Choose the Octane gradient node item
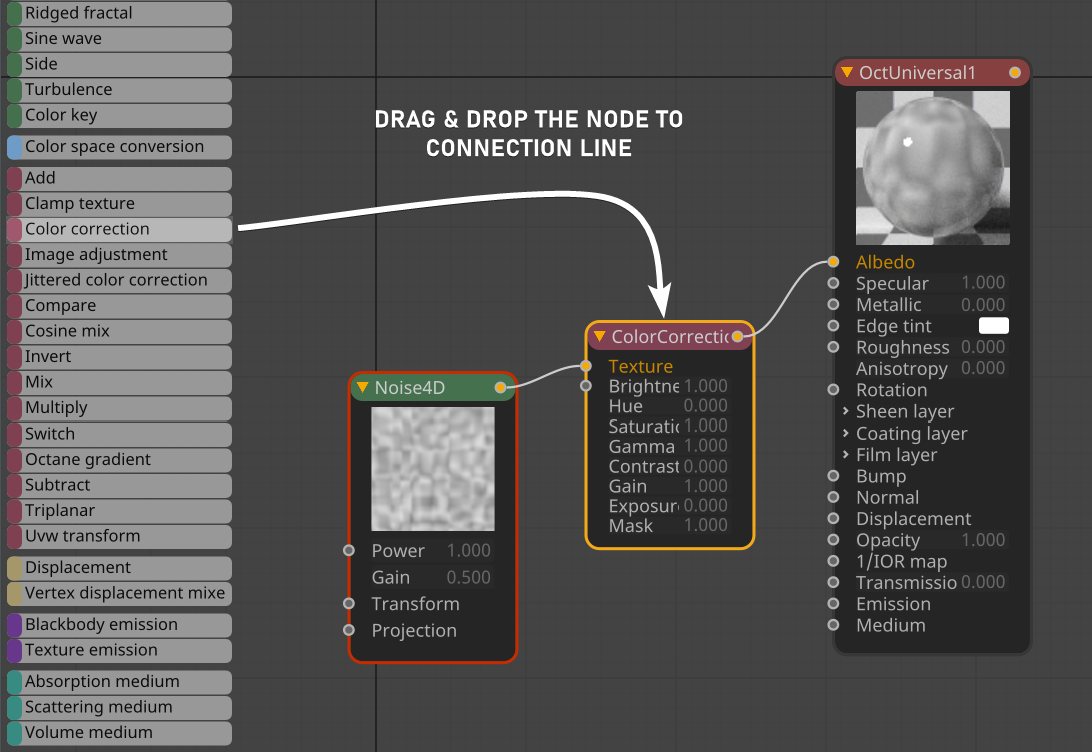 tap(119, 459)
